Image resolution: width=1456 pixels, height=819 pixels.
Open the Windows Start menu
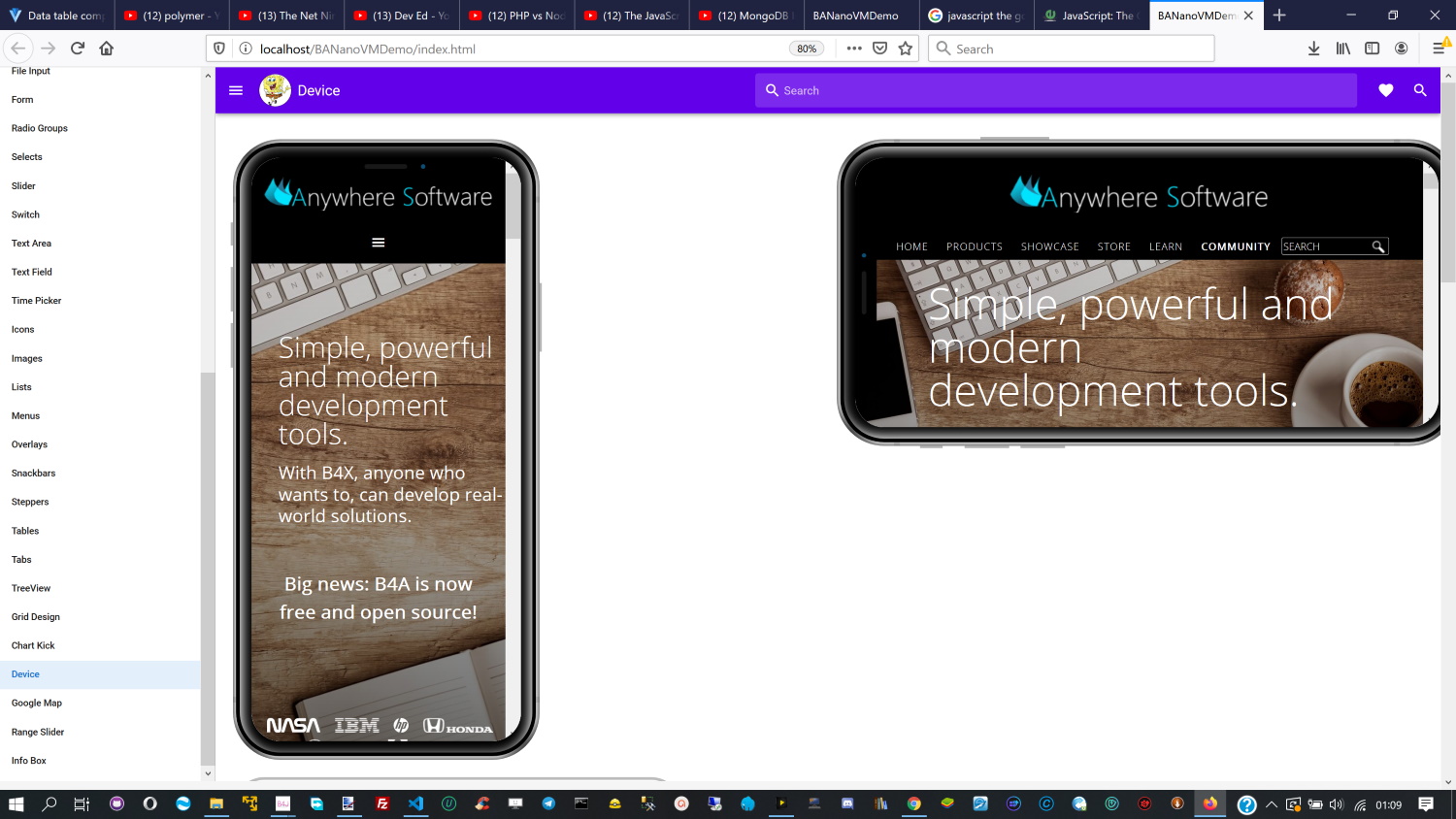[16, 803]
